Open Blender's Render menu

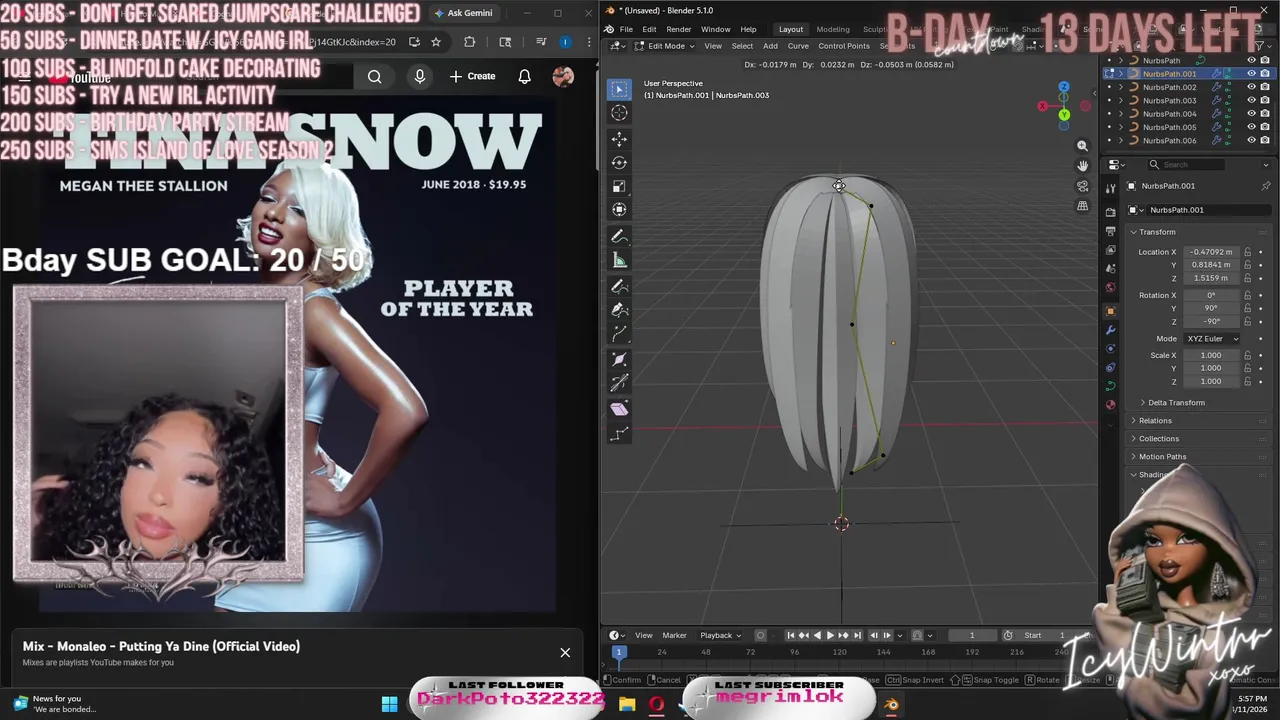[678, 29]
